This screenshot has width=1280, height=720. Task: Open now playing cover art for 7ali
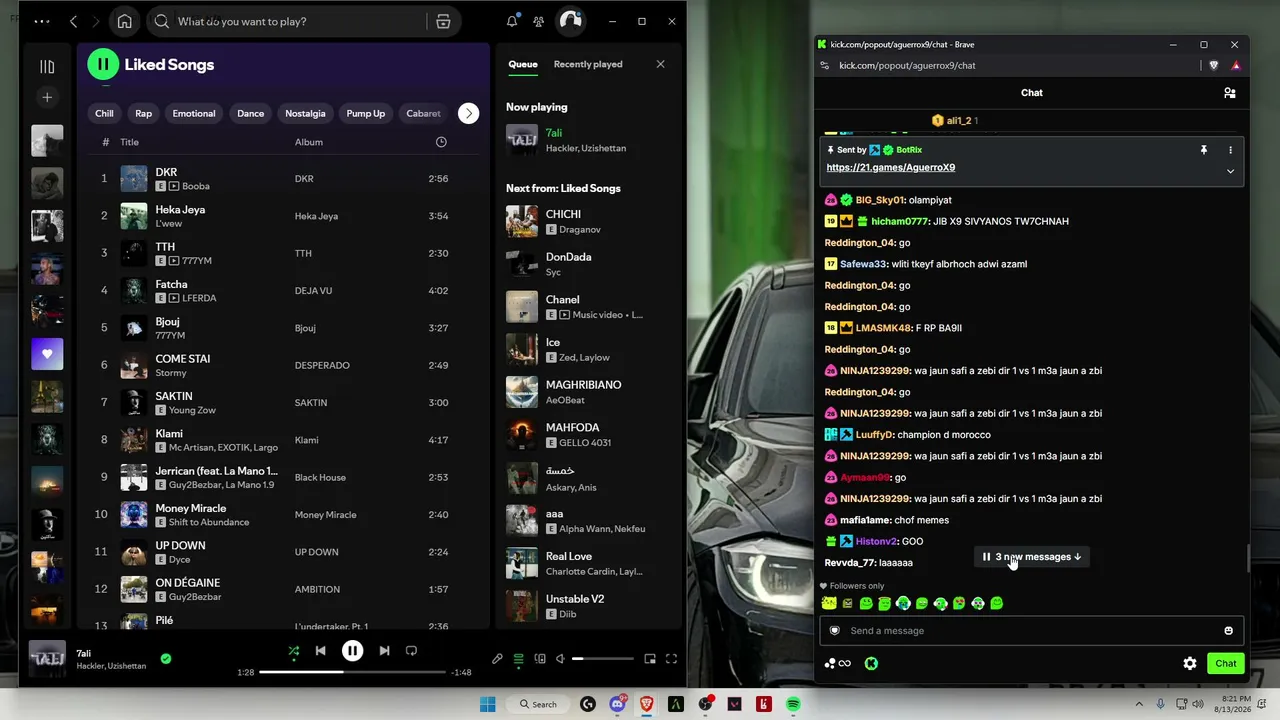(47, 658)
